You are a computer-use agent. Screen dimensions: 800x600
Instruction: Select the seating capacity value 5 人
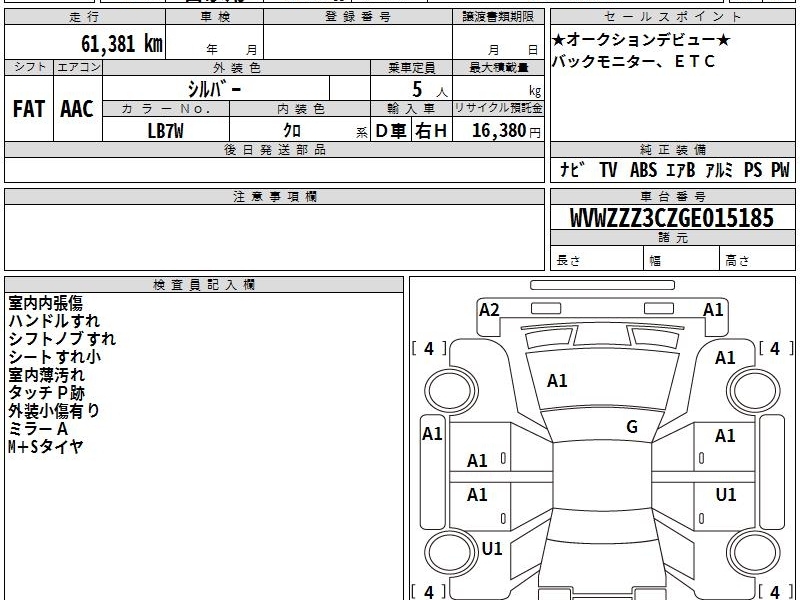[430, 90]
